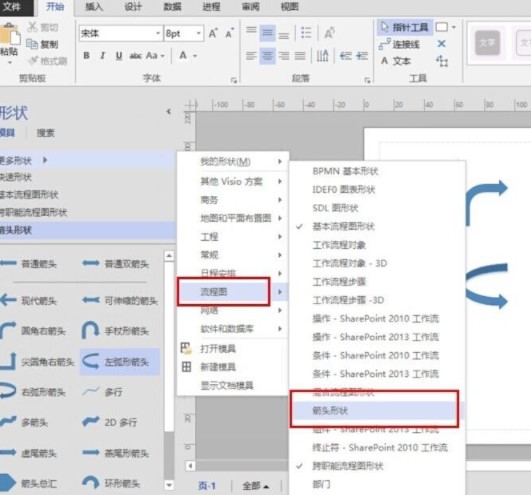Expand 我的形状(M) submenu
This screenshot has height=495, width=531.
(232, 162)
